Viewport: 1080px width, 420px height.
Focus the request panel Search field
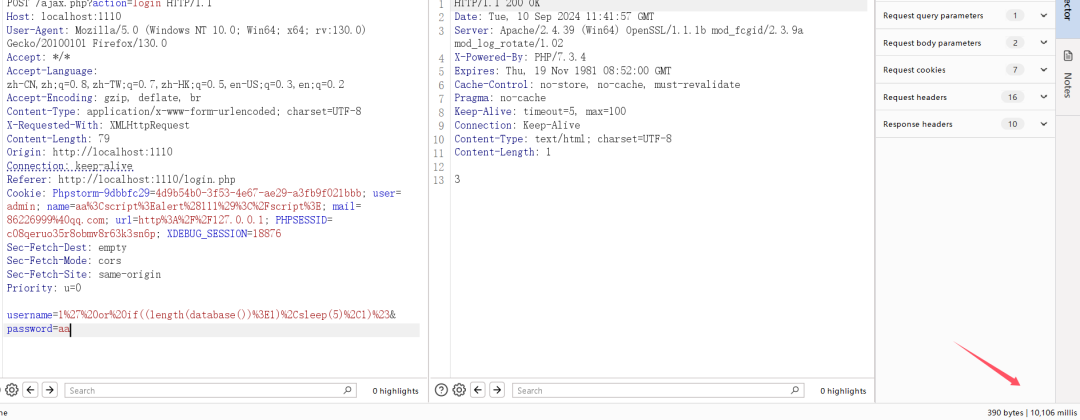[211, 390]
